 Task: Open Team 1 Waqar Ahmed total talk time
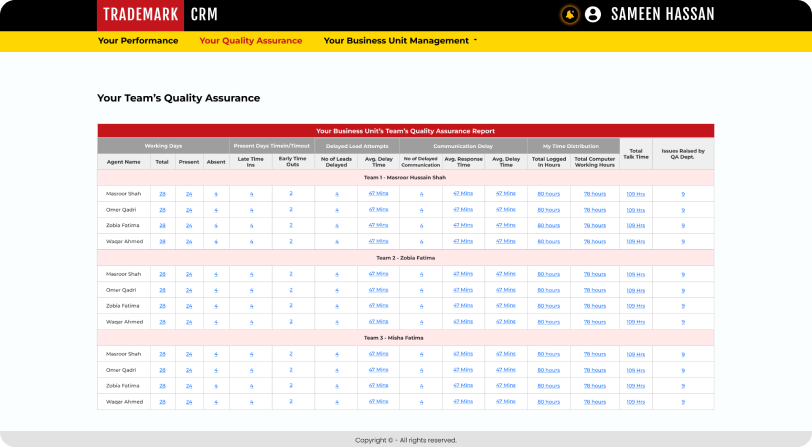pos(635,241)
